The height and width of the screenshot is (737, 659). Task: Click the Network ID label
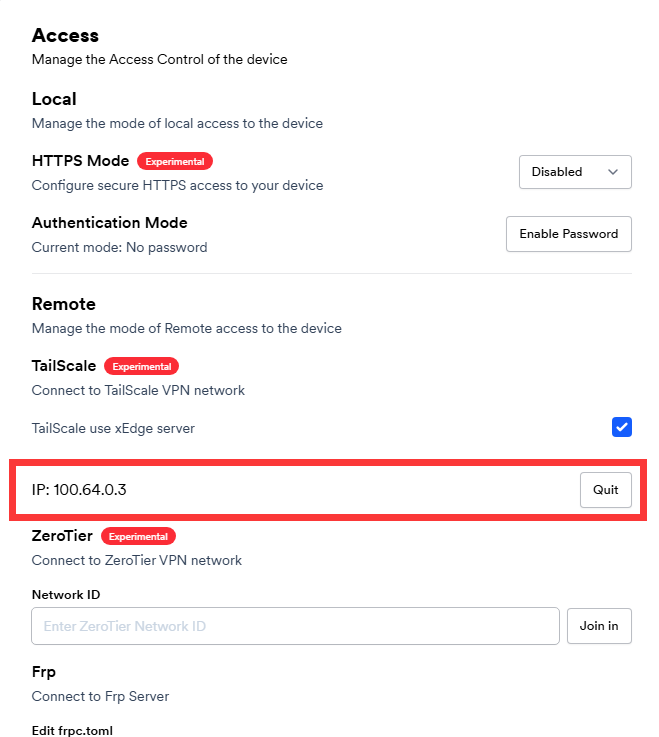pos(65,594)
